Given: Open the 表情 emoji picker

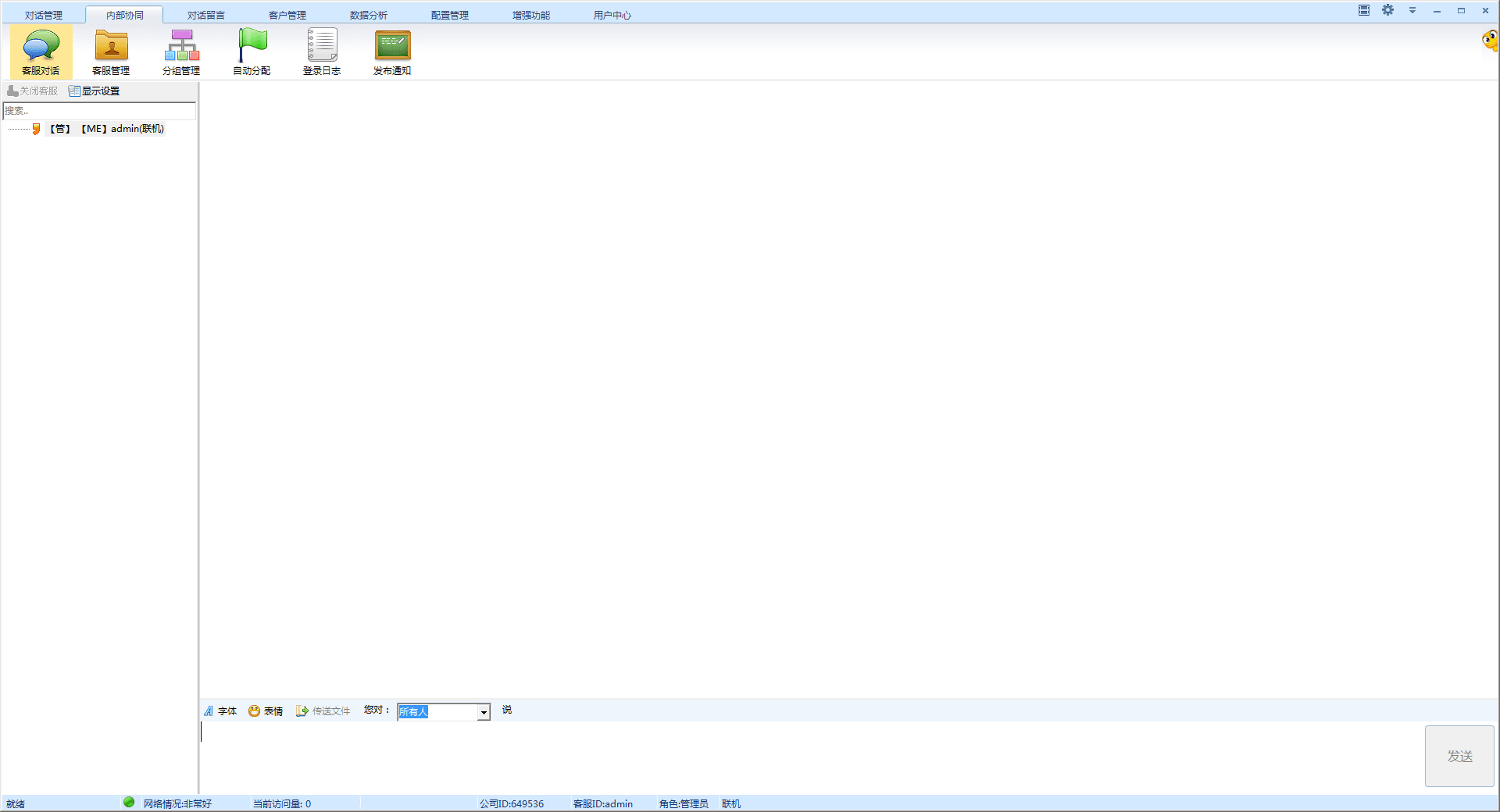Looking at the screenshot, I should point(266,711).
